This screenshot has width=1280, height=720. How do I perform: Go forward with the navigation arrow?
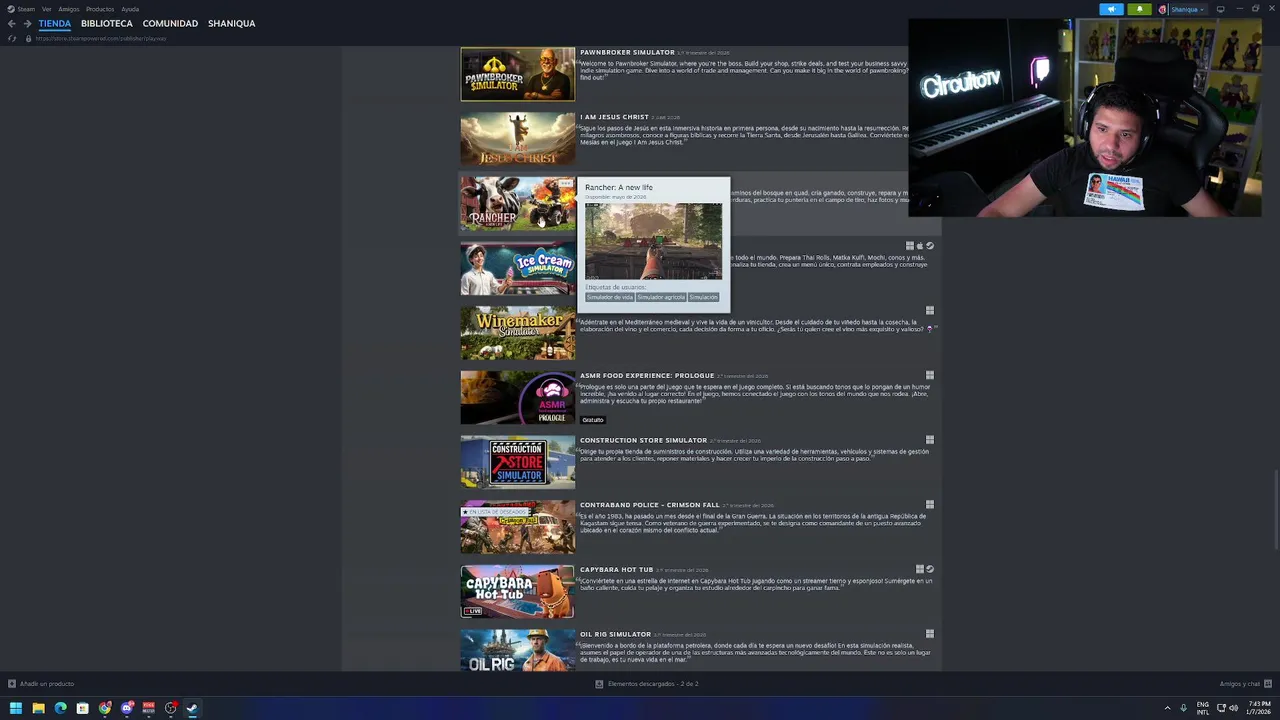pyautogui.click(x=27, y=24)
